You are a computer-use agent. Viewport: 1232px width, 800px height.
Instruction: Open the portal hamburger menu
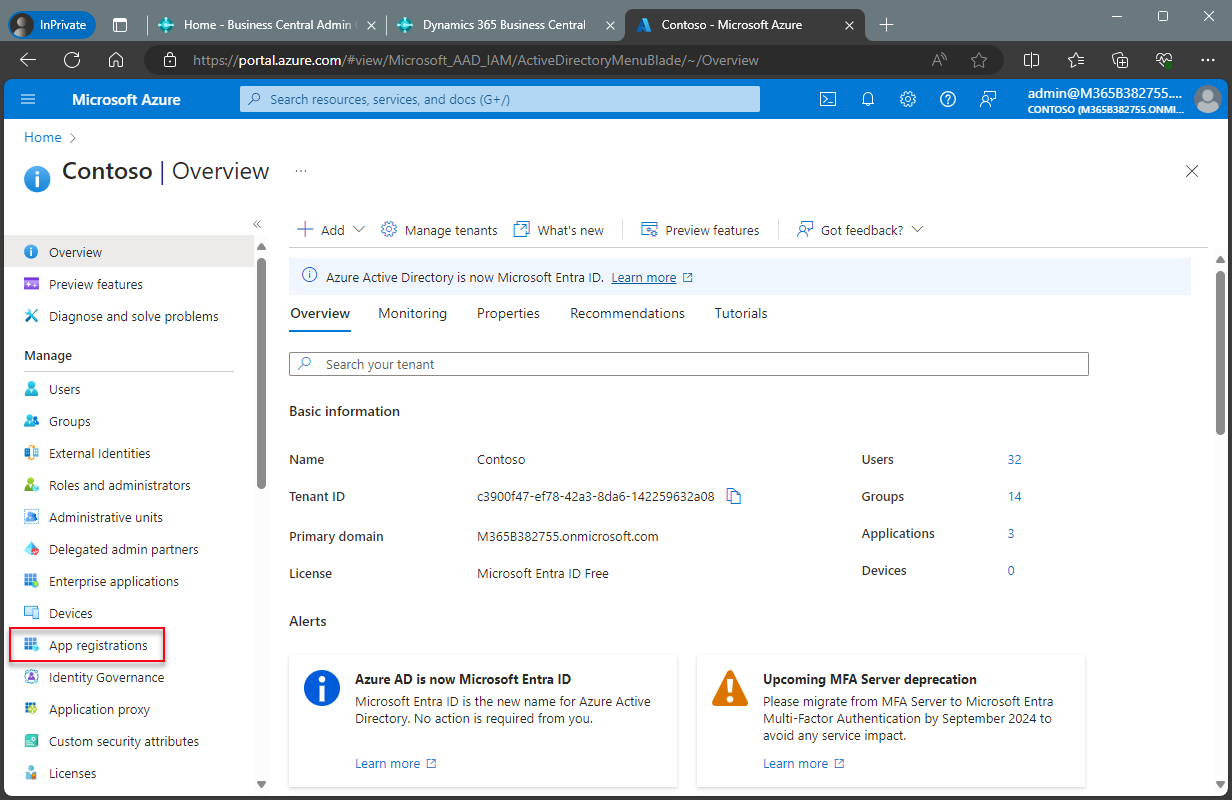pos(28,99)
